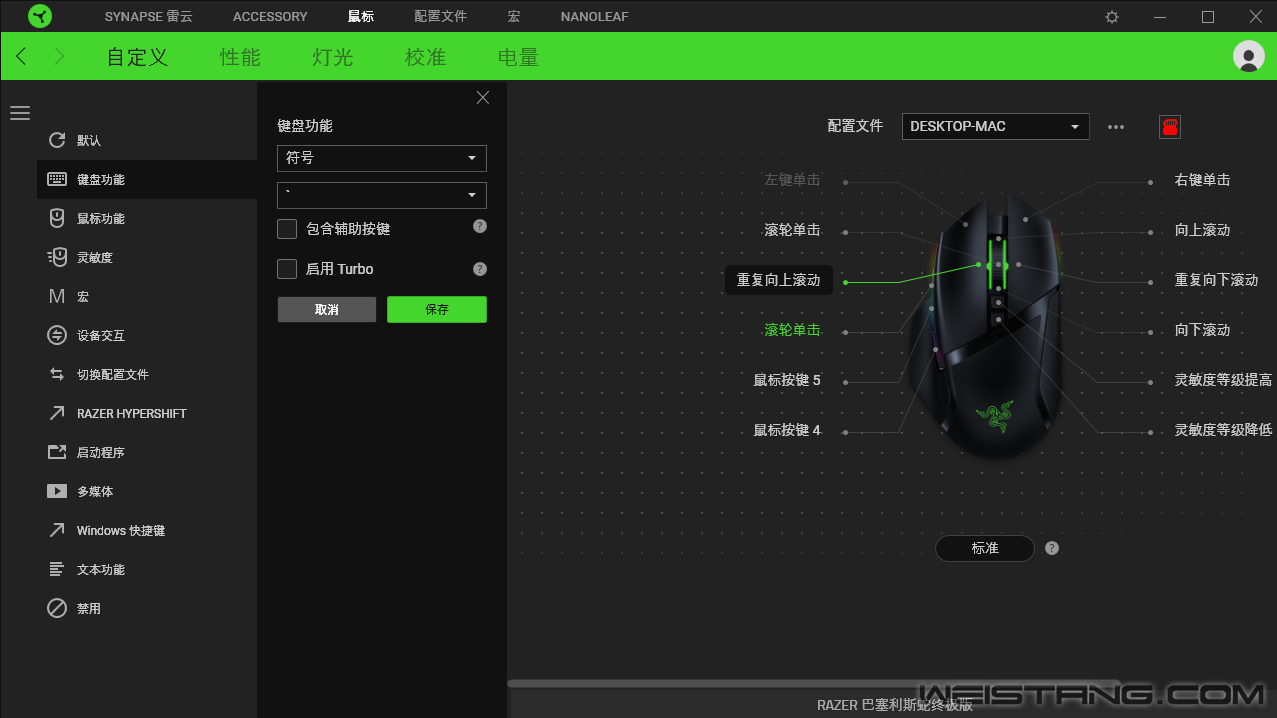Open the 启动程序 launch program icon

click(57, 452)
